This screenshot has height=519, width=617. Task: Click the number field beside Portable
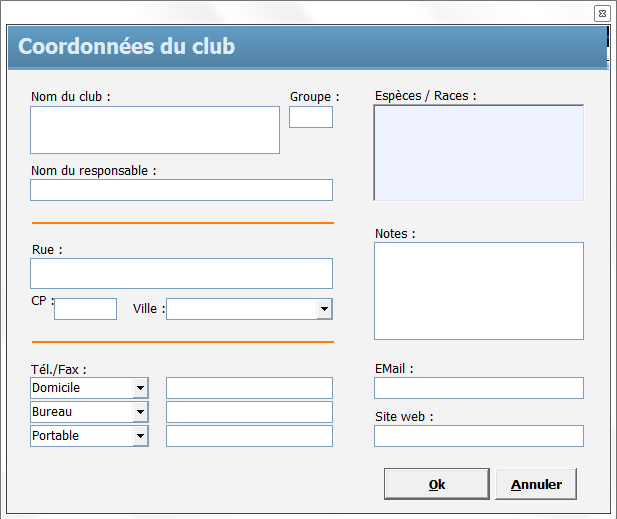point(249,436)
